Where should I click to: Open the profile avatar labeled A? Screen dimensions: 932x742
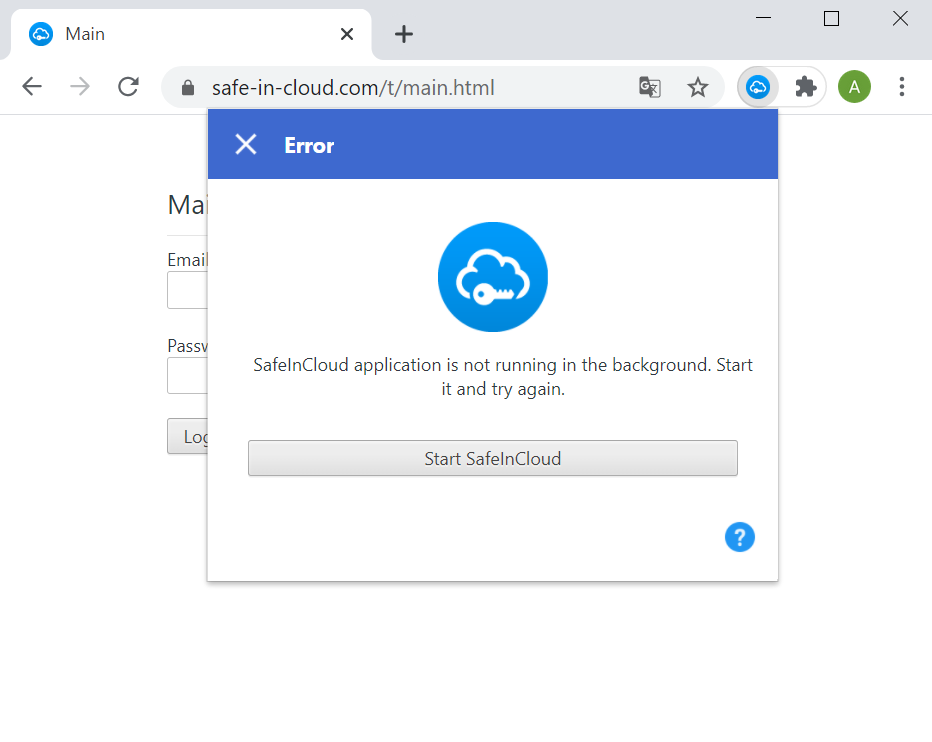coord(854,87)
